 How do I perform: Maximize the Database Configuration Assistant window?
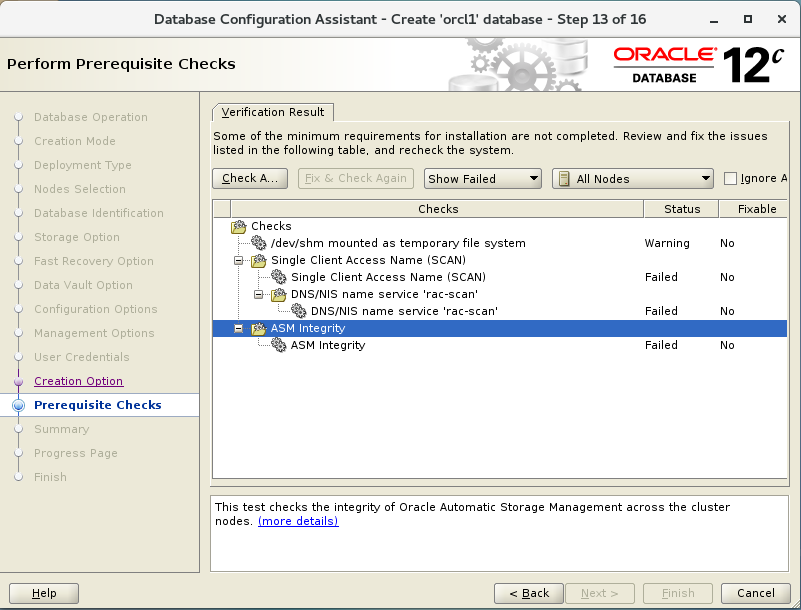[x=748, y=19]
